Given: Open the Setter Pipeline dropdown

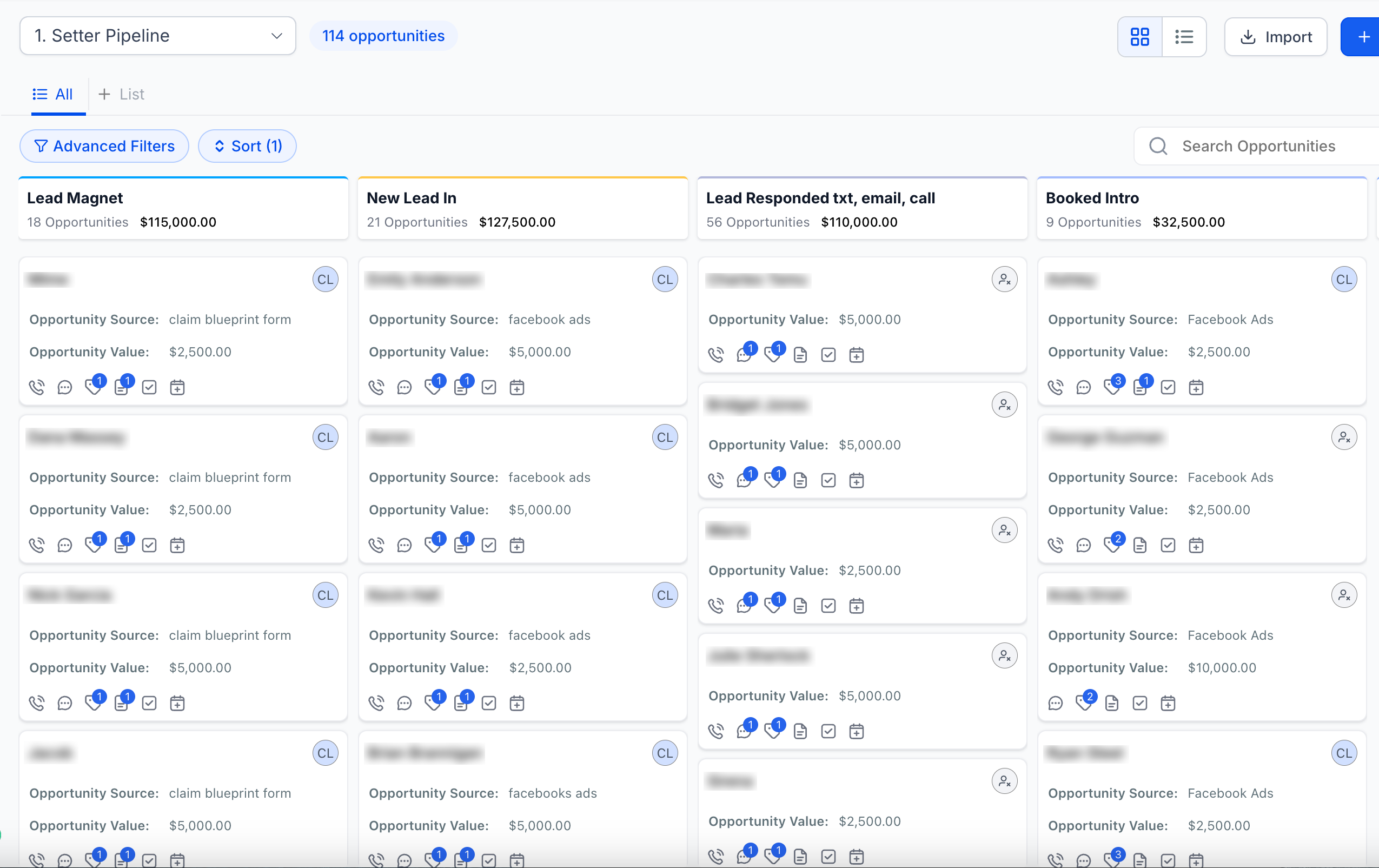Looking at the screenshot, I should coord(157,36).
